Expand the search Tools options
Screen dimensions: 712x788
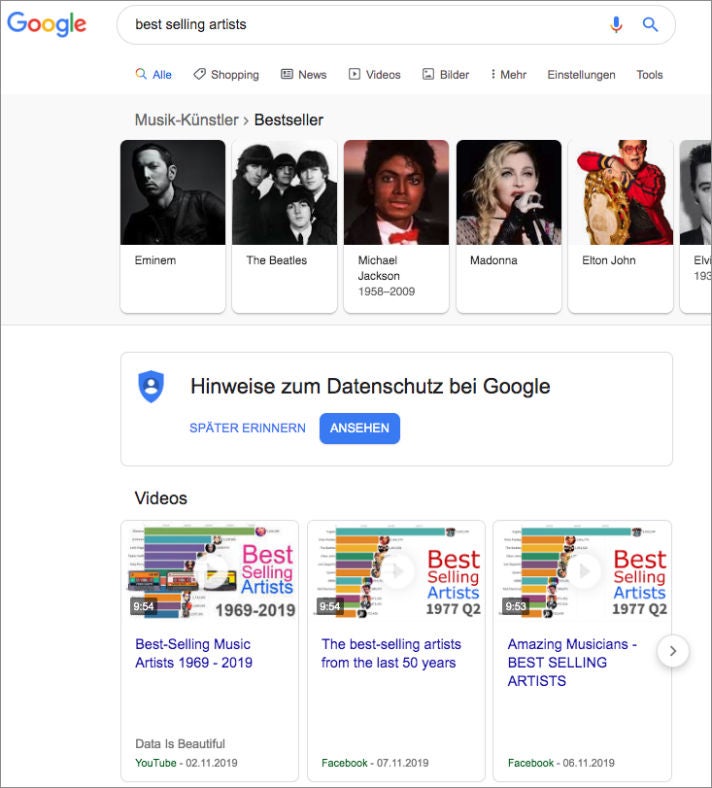coord(649,75)
